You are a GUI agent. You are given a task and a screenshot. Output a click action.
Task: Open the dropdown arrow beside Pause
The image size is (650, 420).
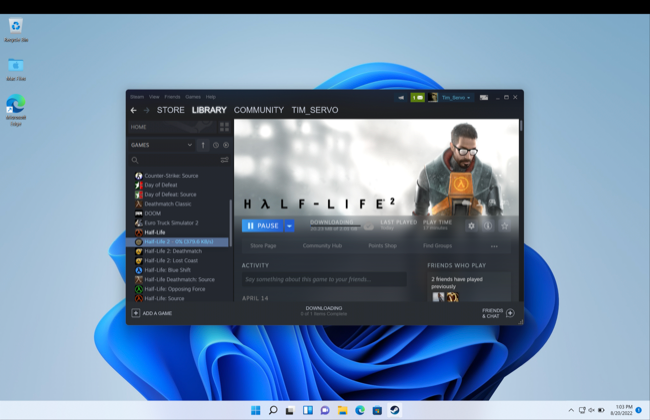(289, 226)
